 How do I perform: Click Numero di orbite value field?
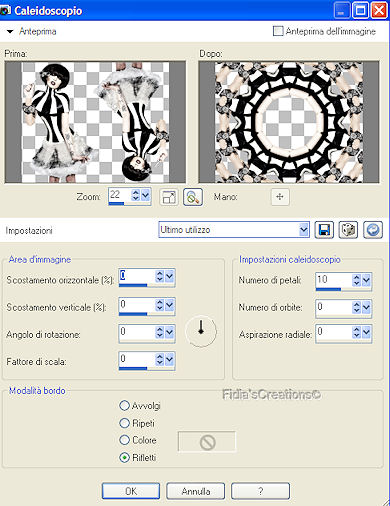pos(334,307)
